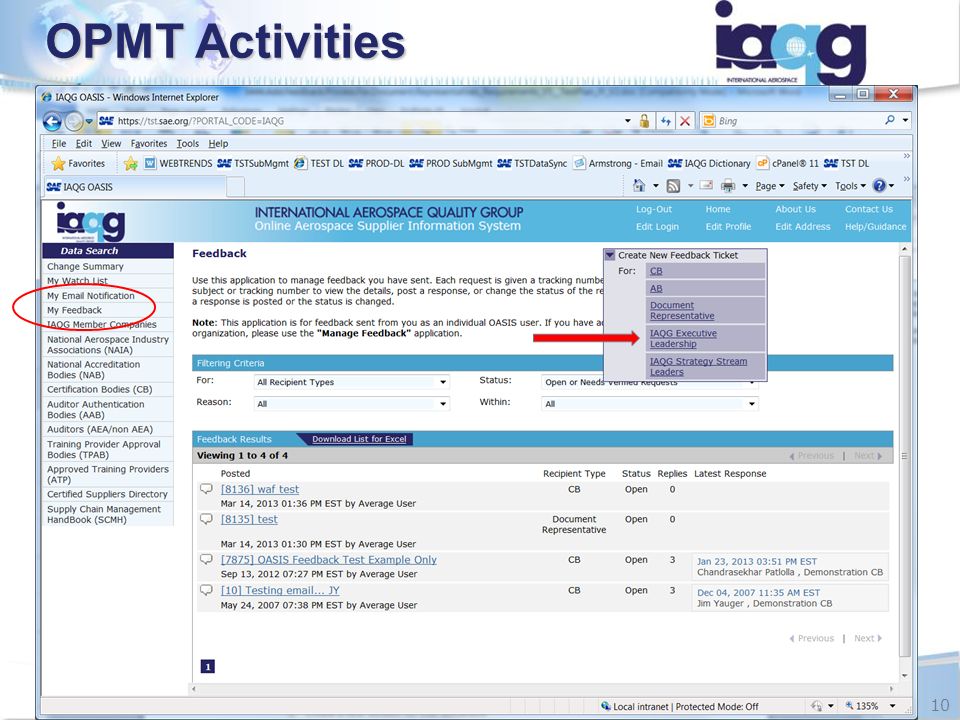Open the View menu

pos(111,143)
